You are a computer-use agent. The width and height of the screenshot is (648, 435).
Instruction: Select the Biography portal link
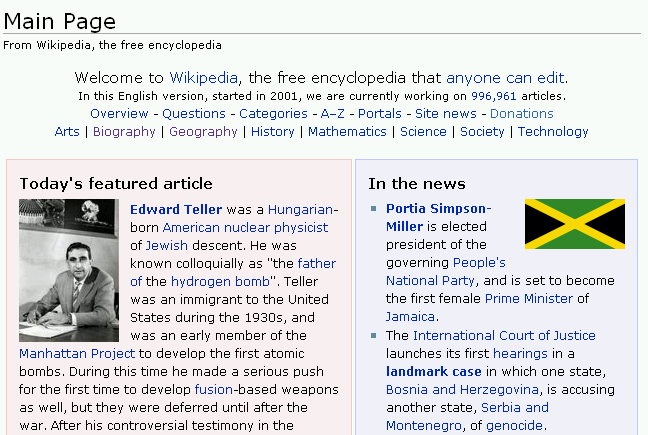[124, 132]
